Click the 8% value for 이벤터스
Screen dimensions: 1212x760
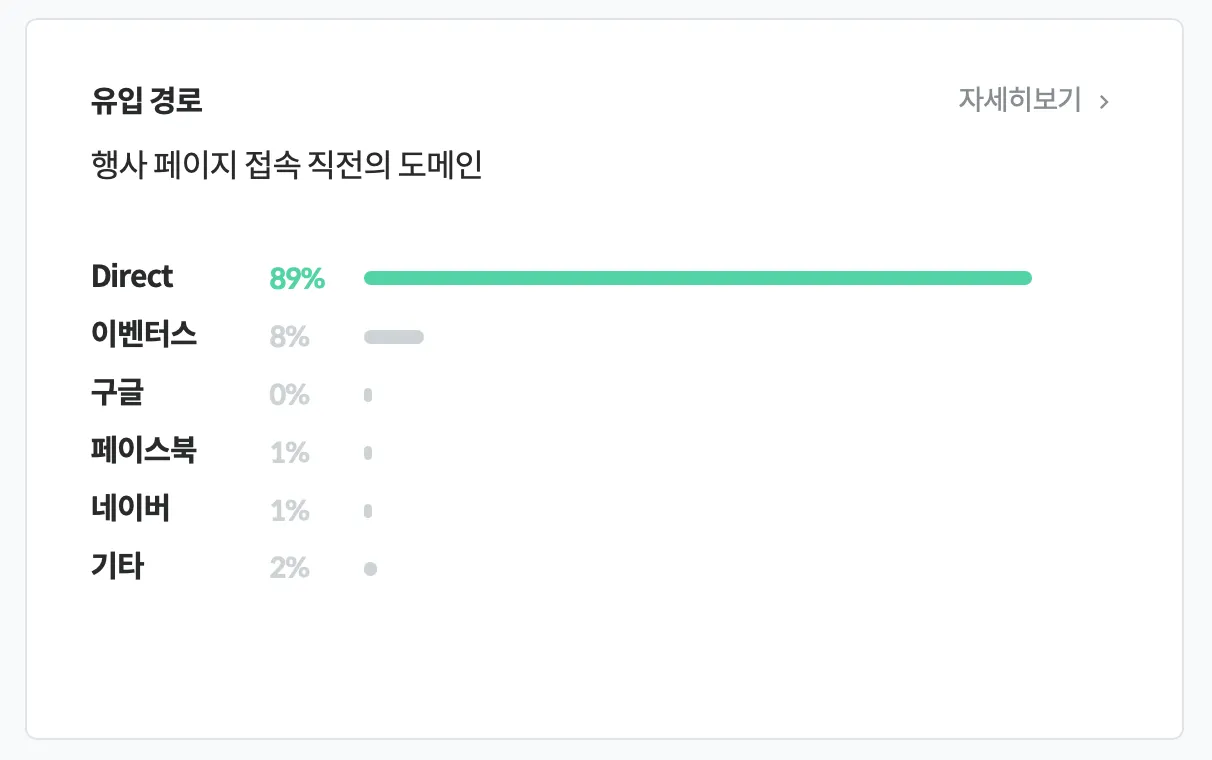pos(289,337)
